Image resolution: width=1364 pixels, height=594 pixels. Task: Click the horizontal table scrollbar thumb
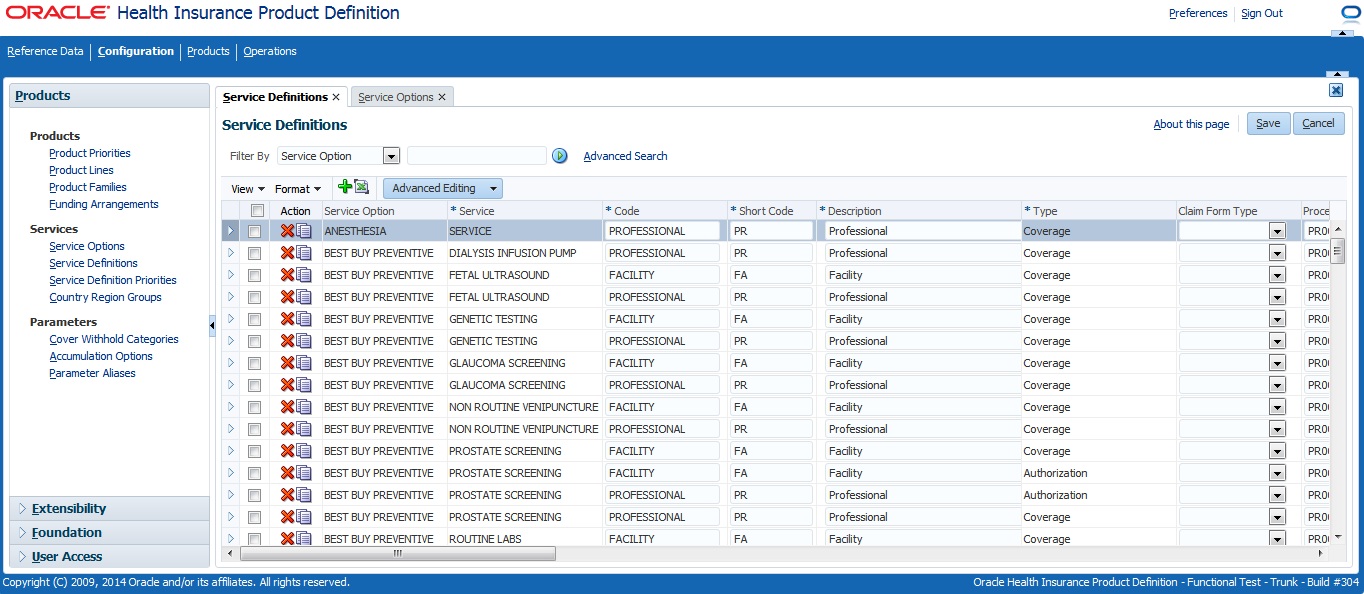point(398,553)
